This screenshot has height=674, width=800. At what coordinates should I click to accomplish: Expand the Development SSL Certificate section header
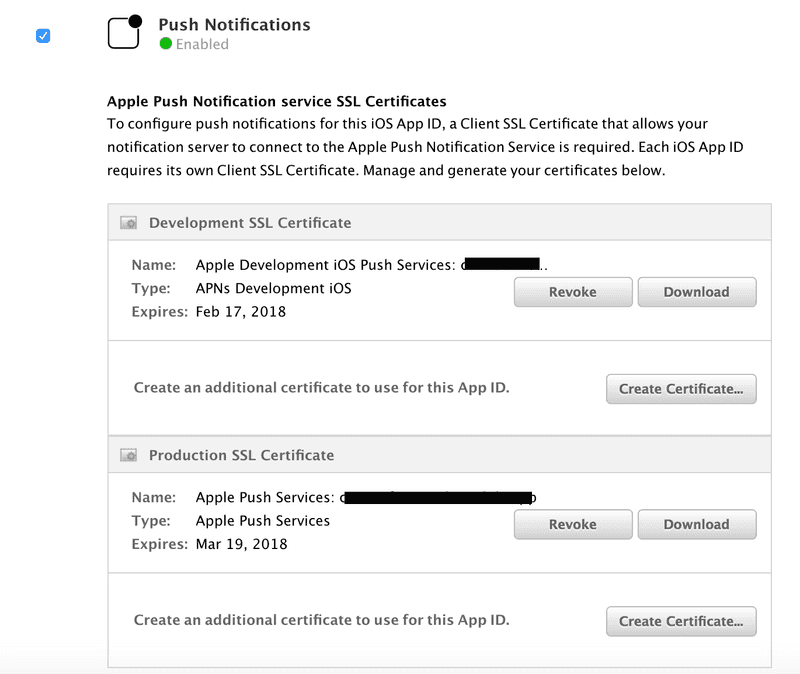pyautogui.click(x=250, y=222)
